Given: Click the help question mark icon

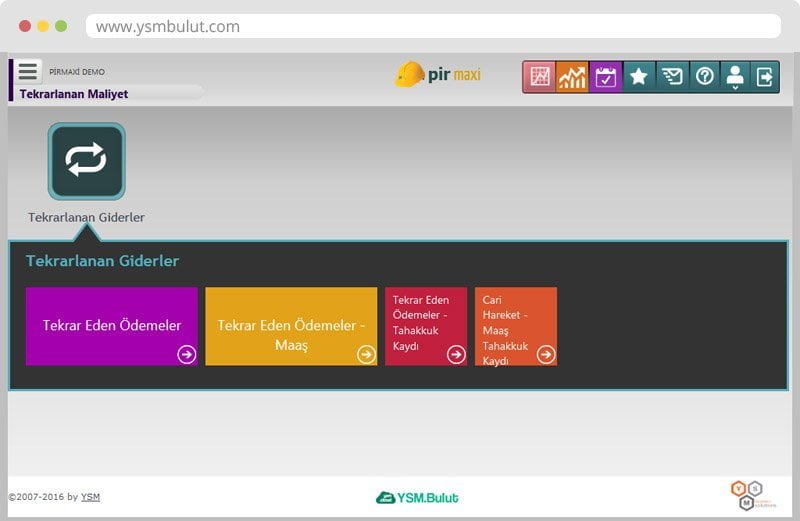Looking at the screenshot, I should pos(704,77).
